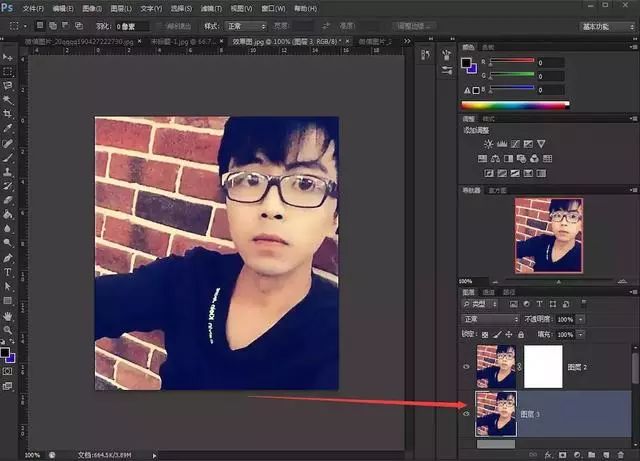The image size is (640, 461).
Task: Click filter for type layers T icon
Action: (x=541, y=304)
